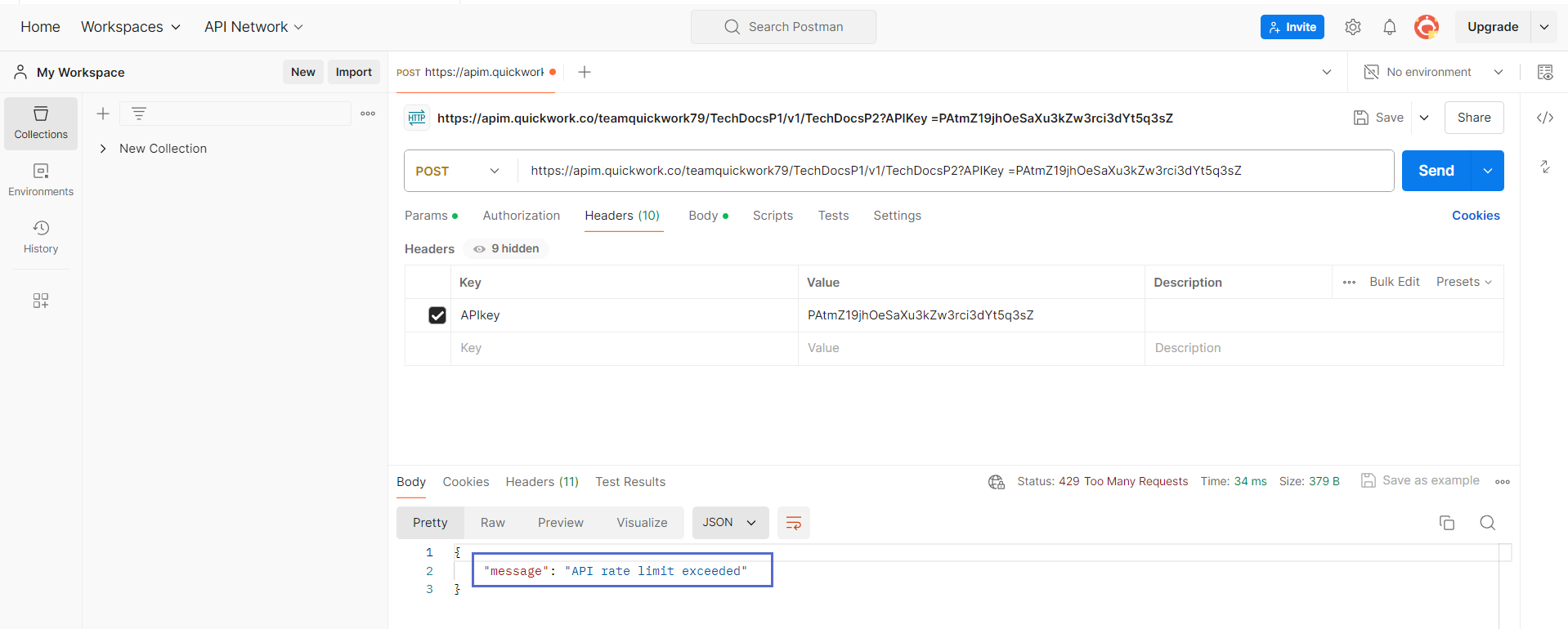The height and width of the screenshot is (629, 1568).
Task: Open the headers table options ellipsis
Action: (1349, 282)
